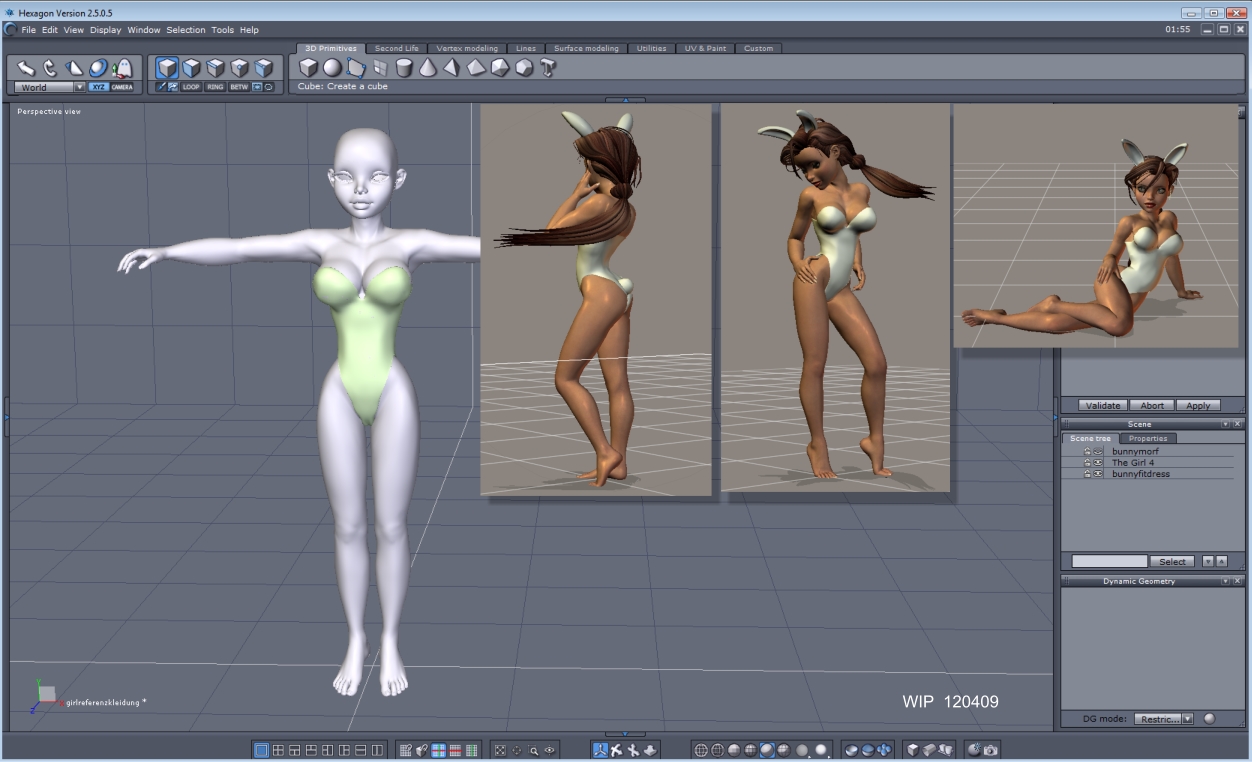Select the Cube primitive tool

tap(308, 67)
